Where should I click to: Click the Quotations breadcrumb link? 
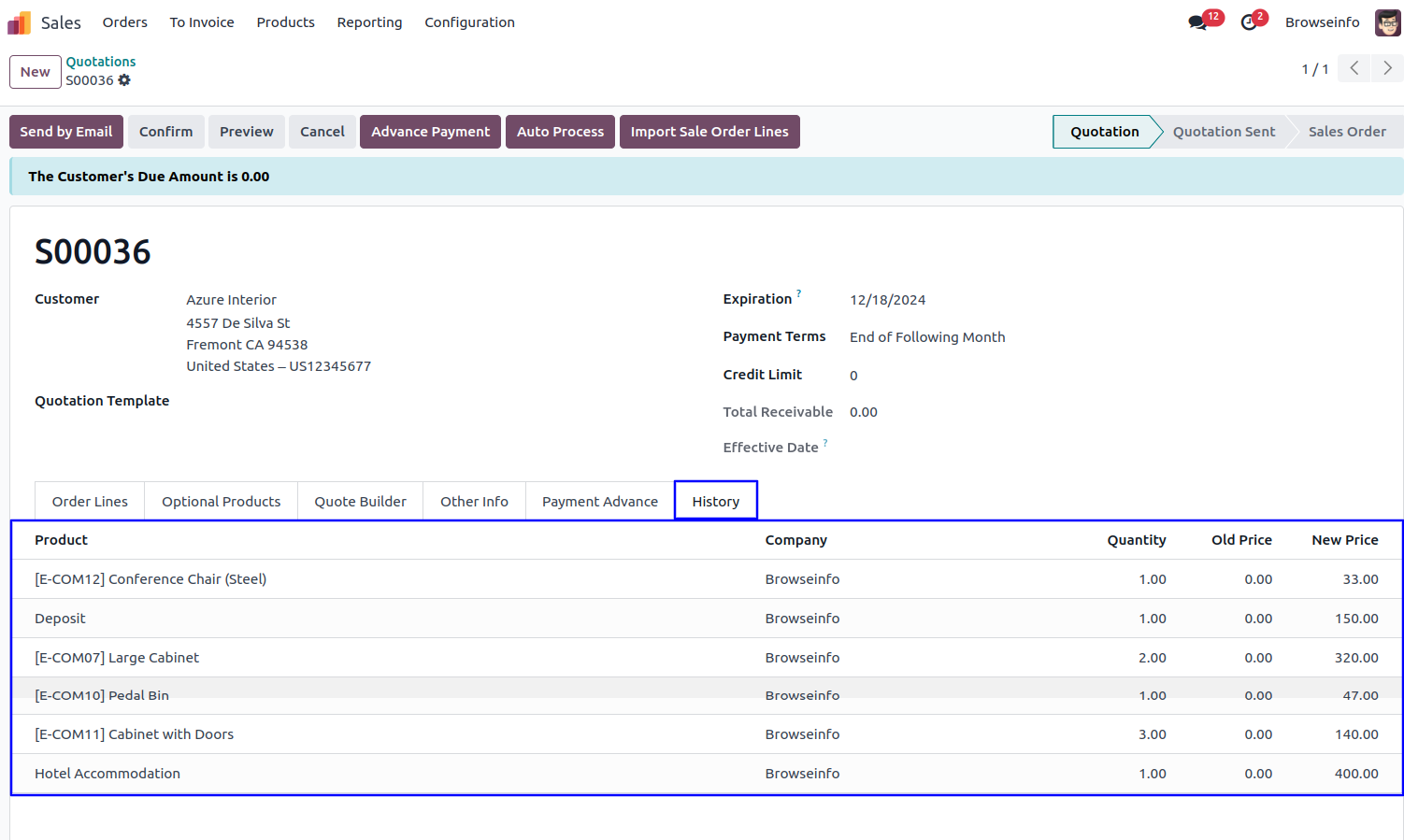coord(101,62)
